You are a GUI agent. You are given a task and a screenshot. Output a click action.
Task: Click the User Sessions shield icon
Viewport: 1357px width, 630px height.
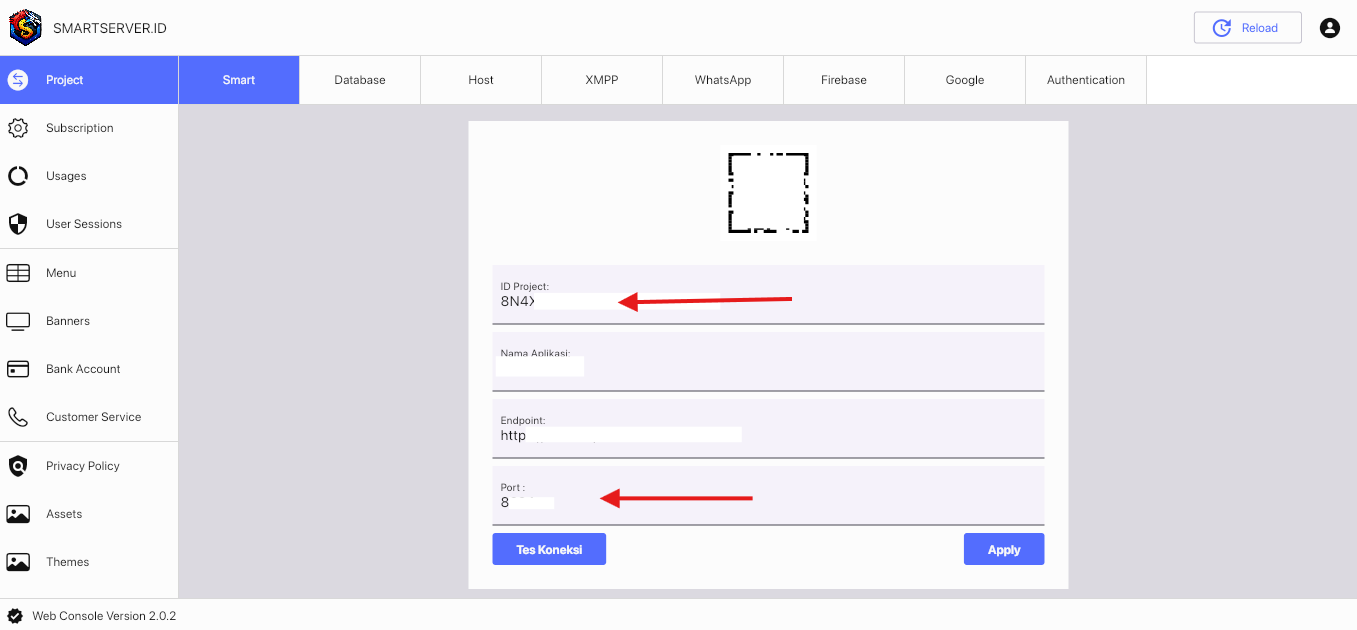click(x=18, y=224)
